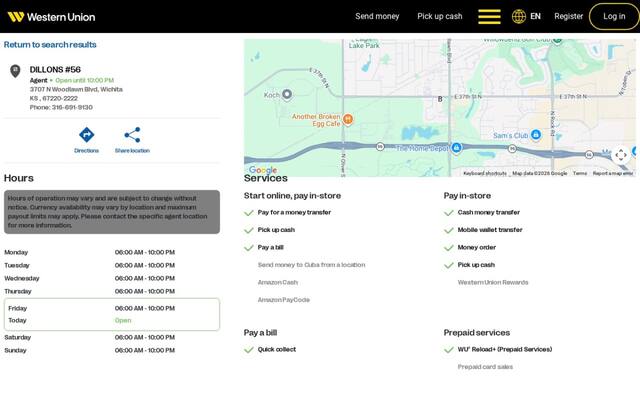640x400 pixels.
Task: Click the Sam's Club map marker
Action: coord(536,134)
